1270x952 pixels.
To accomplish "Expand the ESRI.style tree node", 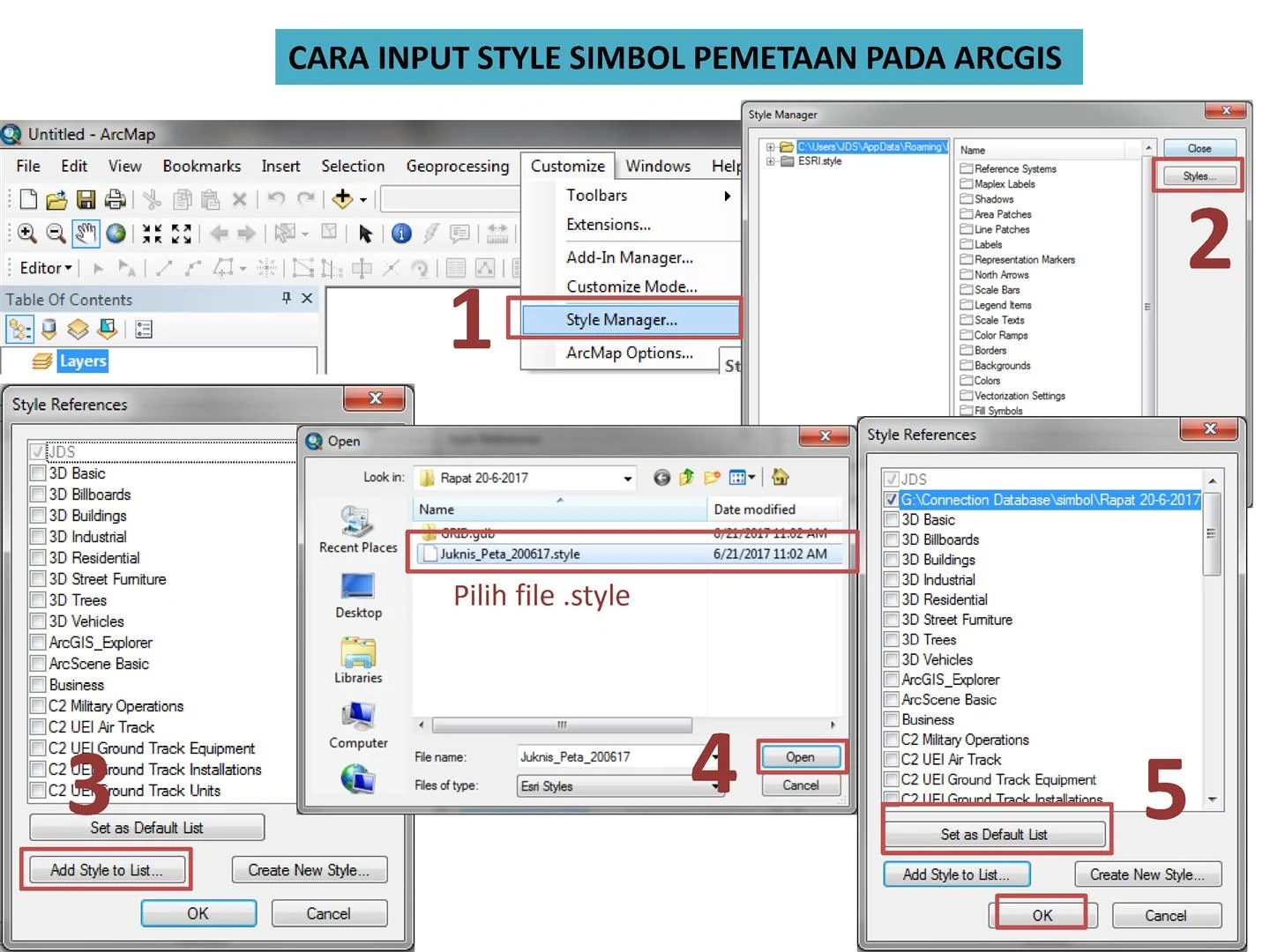I will tap(770, 161).
